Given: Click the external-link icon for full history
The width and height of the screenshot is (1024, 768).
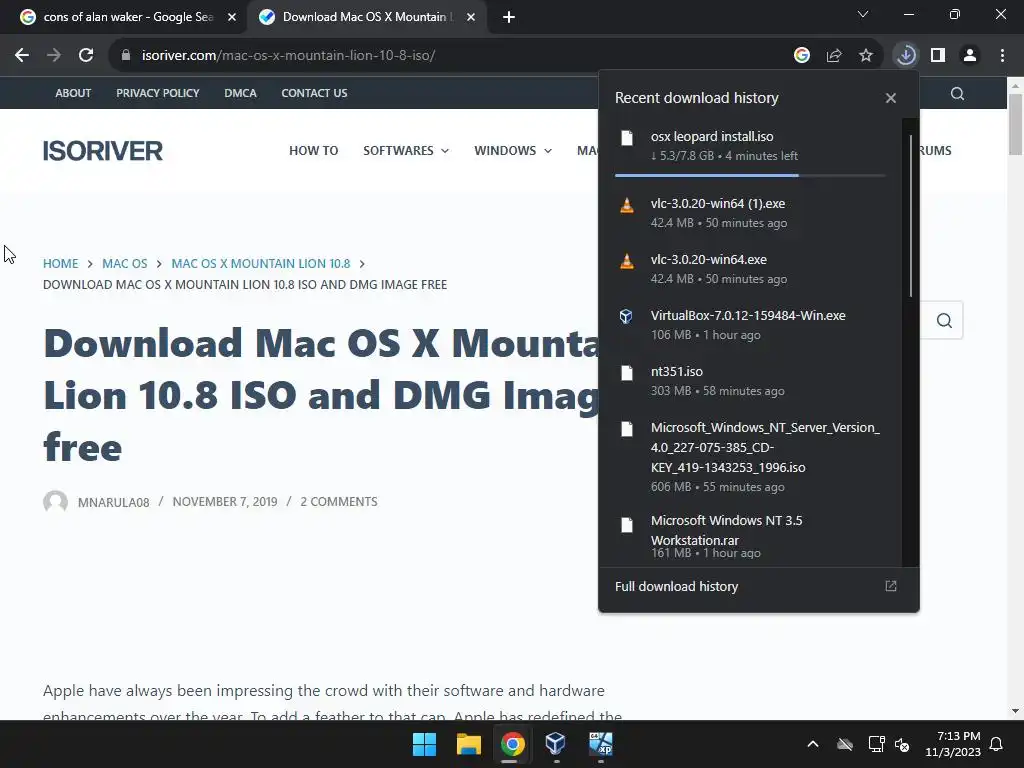Looking at the screenshot, I should tap(891, 586).
